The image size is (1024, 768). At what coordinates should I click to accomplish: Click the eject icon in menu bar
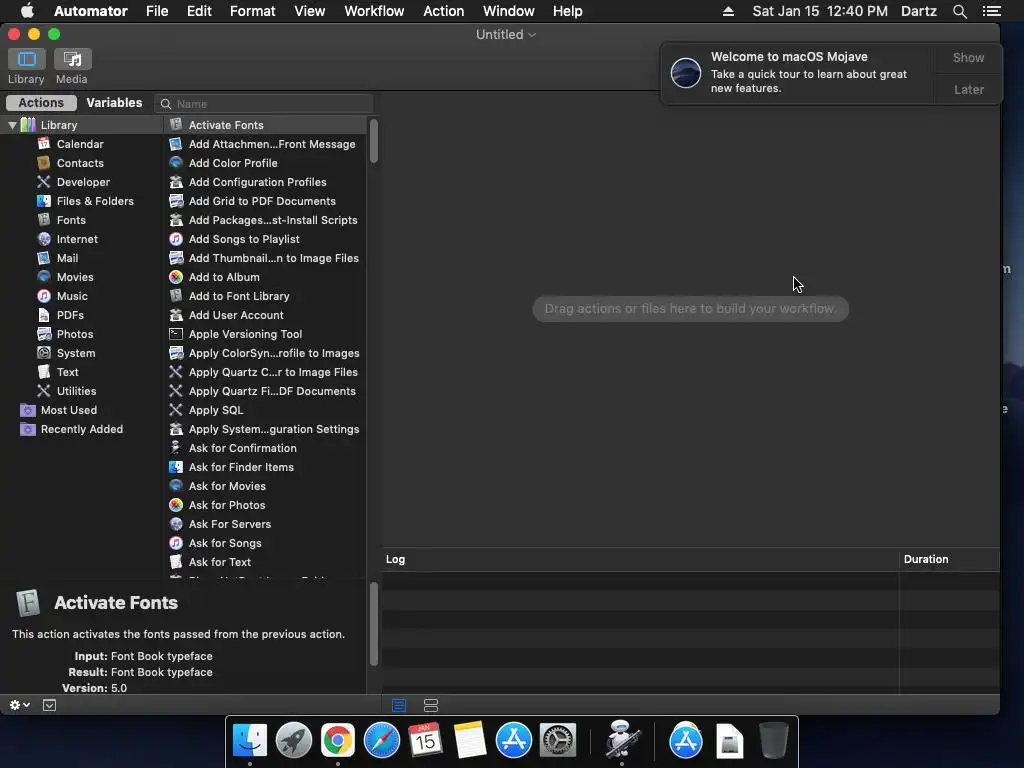coord(728,11)
